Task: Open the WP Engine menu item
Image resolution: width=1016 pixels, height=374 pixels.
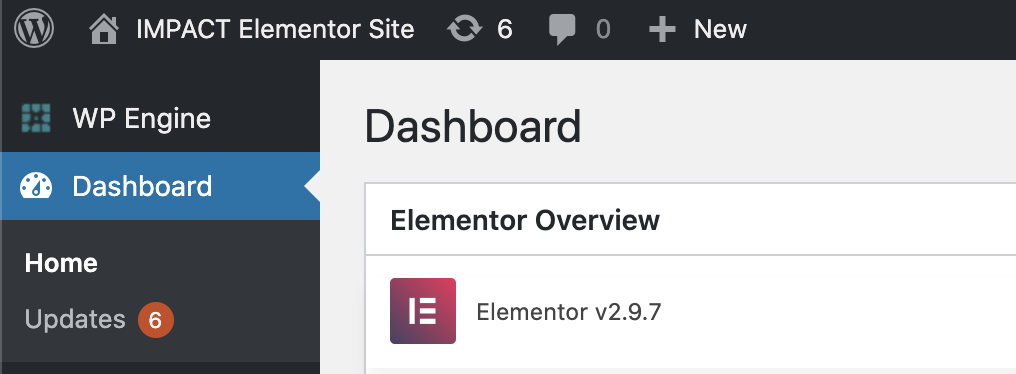Action: point(160,119)
